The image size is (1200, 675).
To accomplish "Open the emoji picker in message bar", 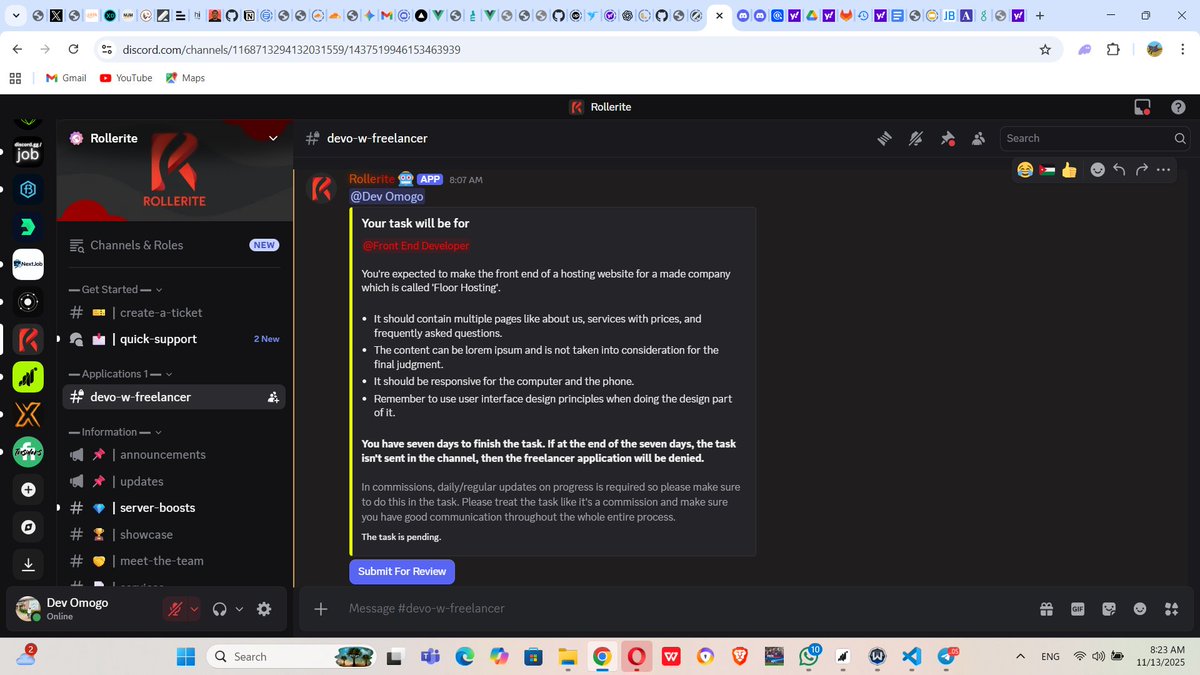I will point(1141,608).
